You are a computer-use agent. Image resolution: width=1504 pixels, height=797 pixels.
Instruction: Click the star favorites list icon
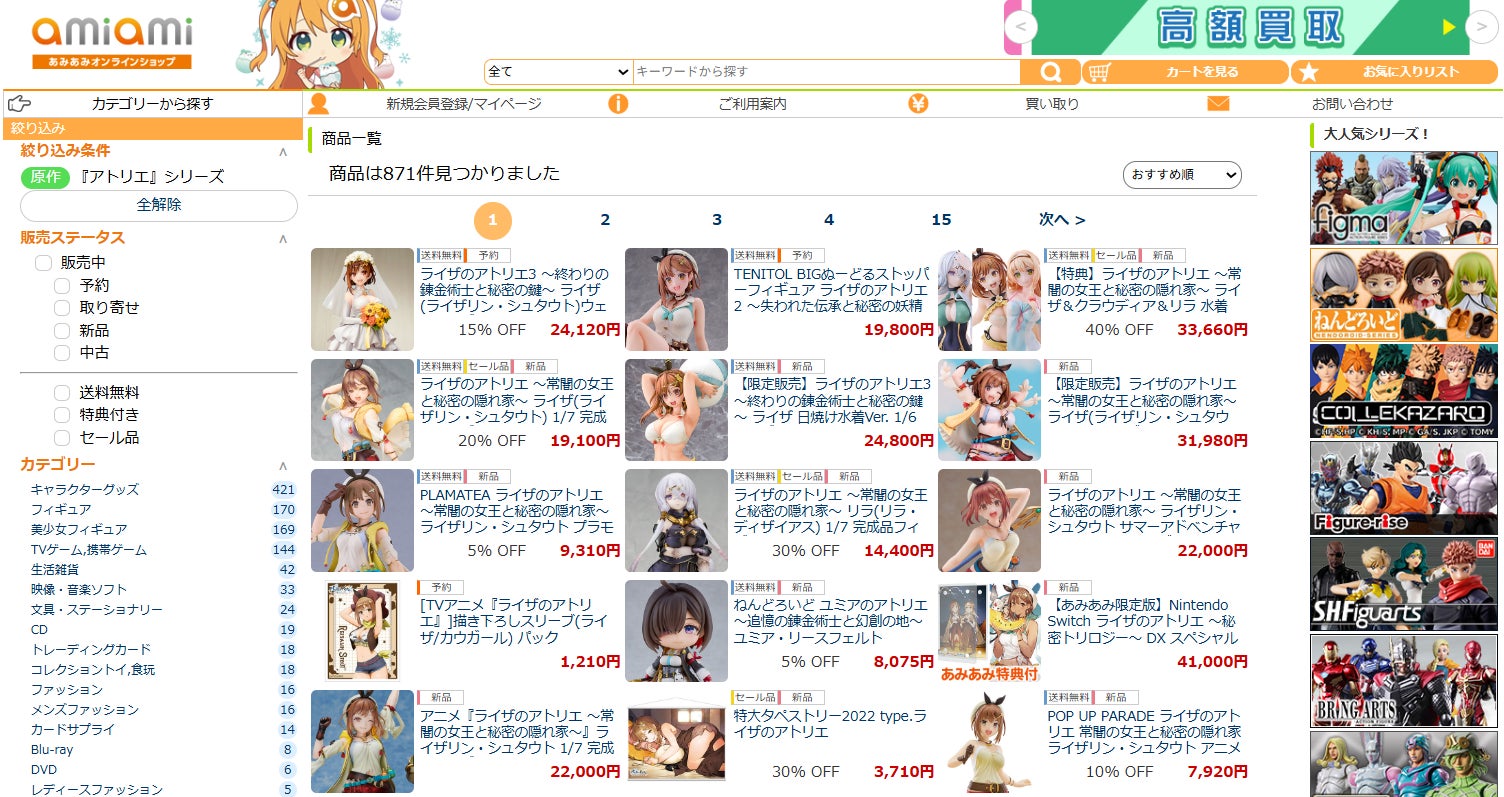click(x=1308, y=72)
